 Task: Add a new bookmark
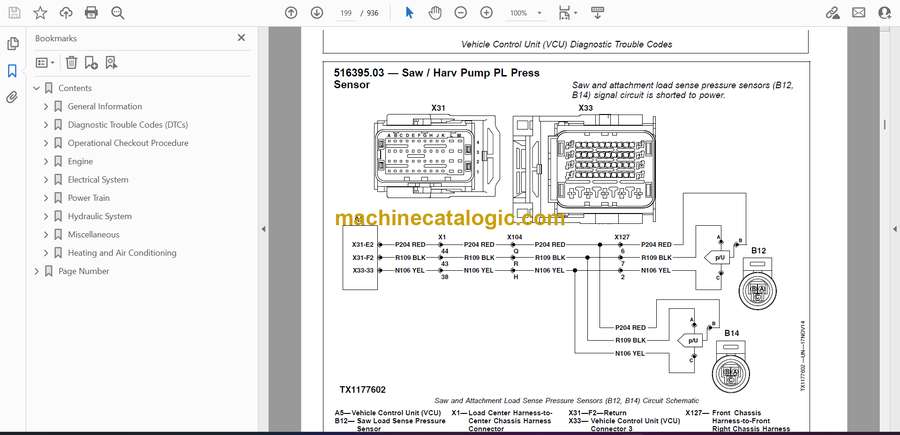point(91,63)
